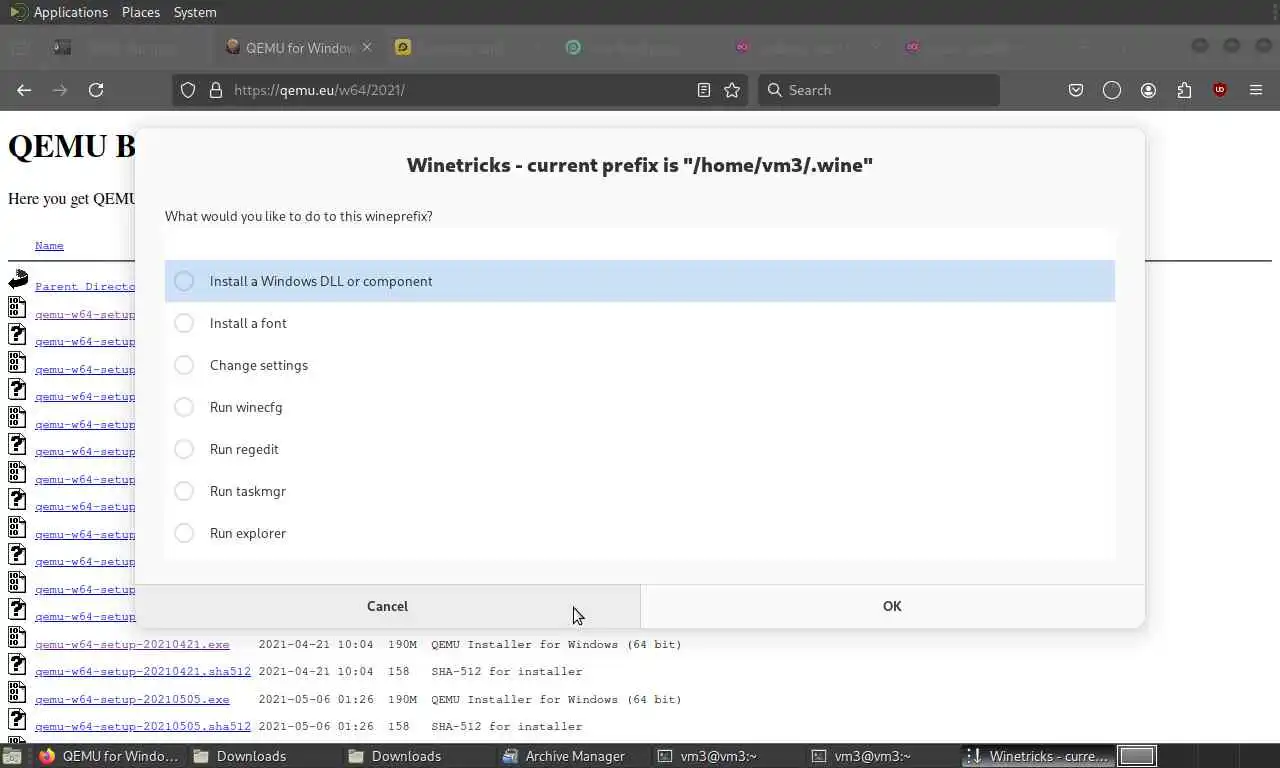
Task: Go back in Firefox history
Action: [24, 90]
